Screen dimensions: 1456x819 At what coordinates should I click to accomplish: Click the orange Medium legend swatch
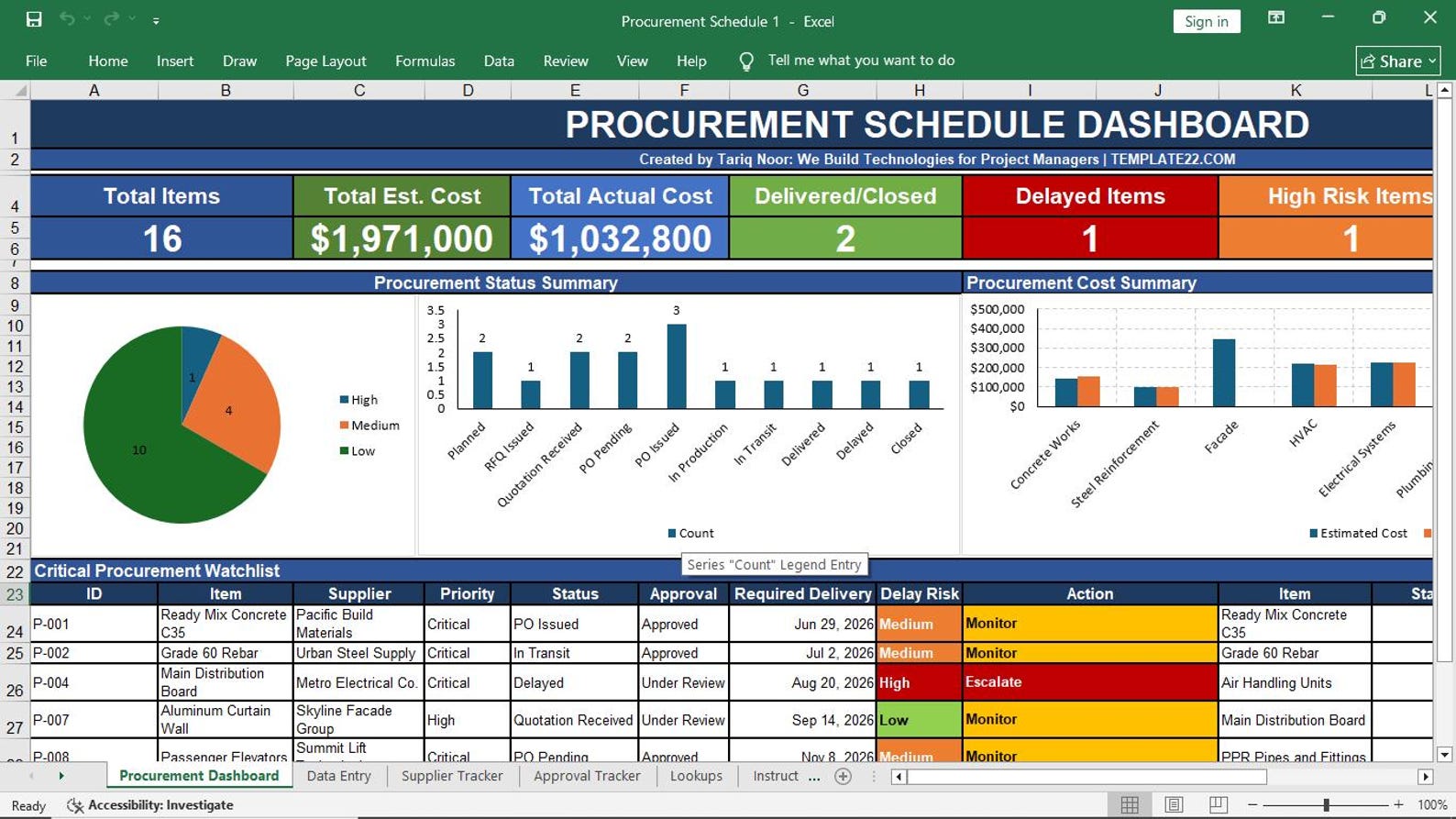pyautogui.click(x=344, y=426)
